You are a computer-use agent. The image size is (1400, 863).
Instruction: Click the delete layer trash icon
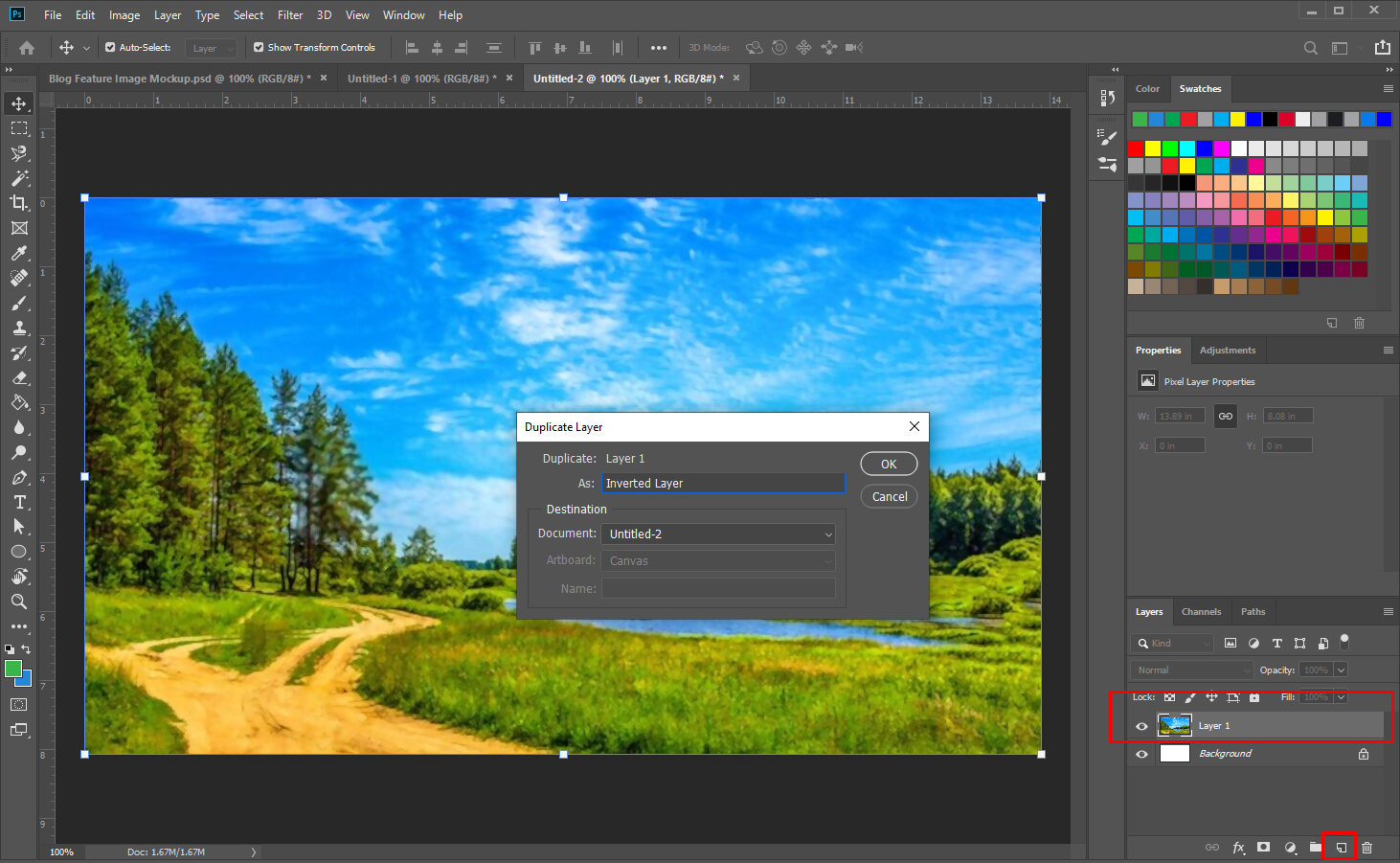[x=1366, y=847]
